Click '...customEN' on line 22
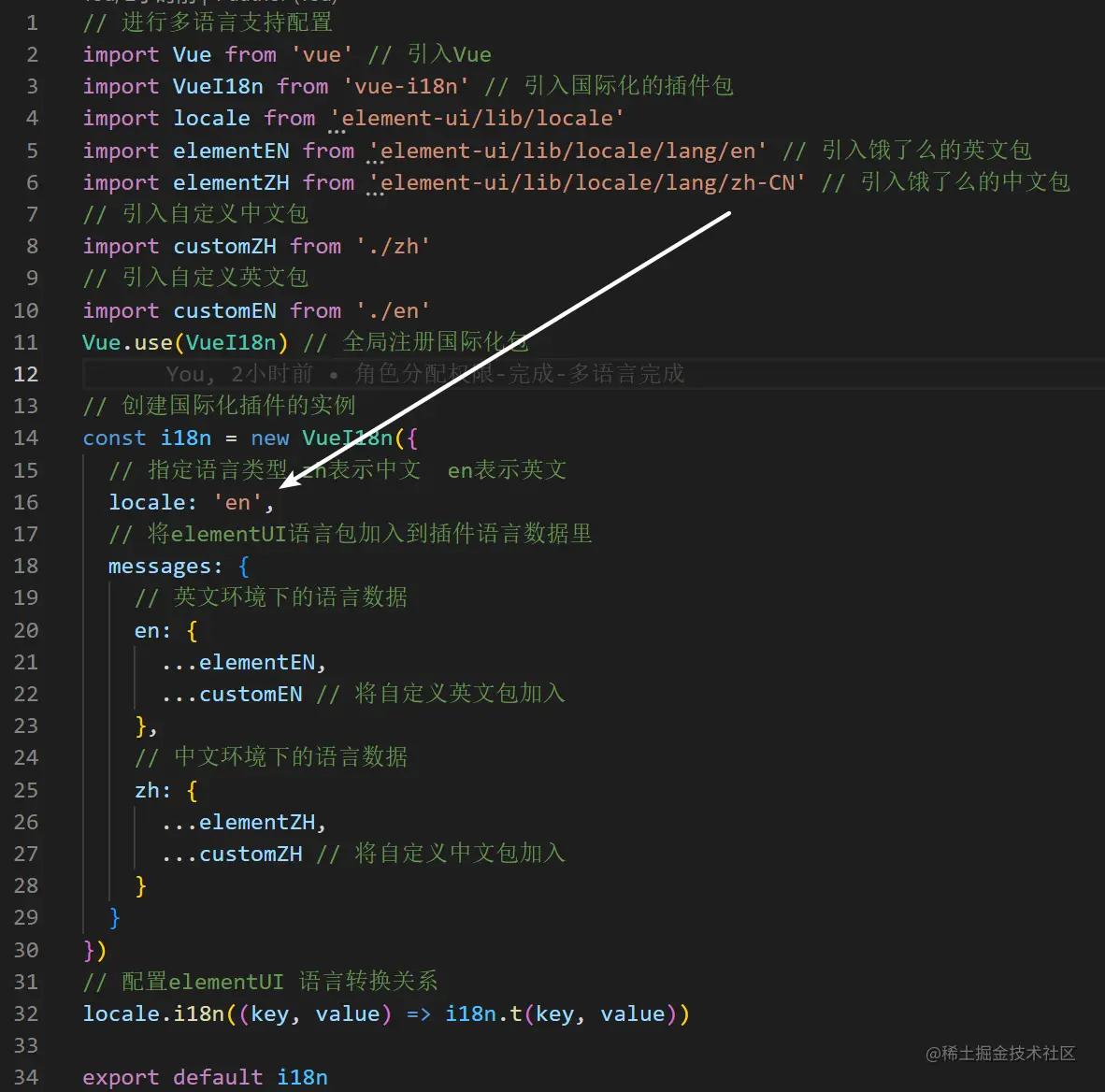This screenshot has width=1105, height=1092. (x=232, y=694)
